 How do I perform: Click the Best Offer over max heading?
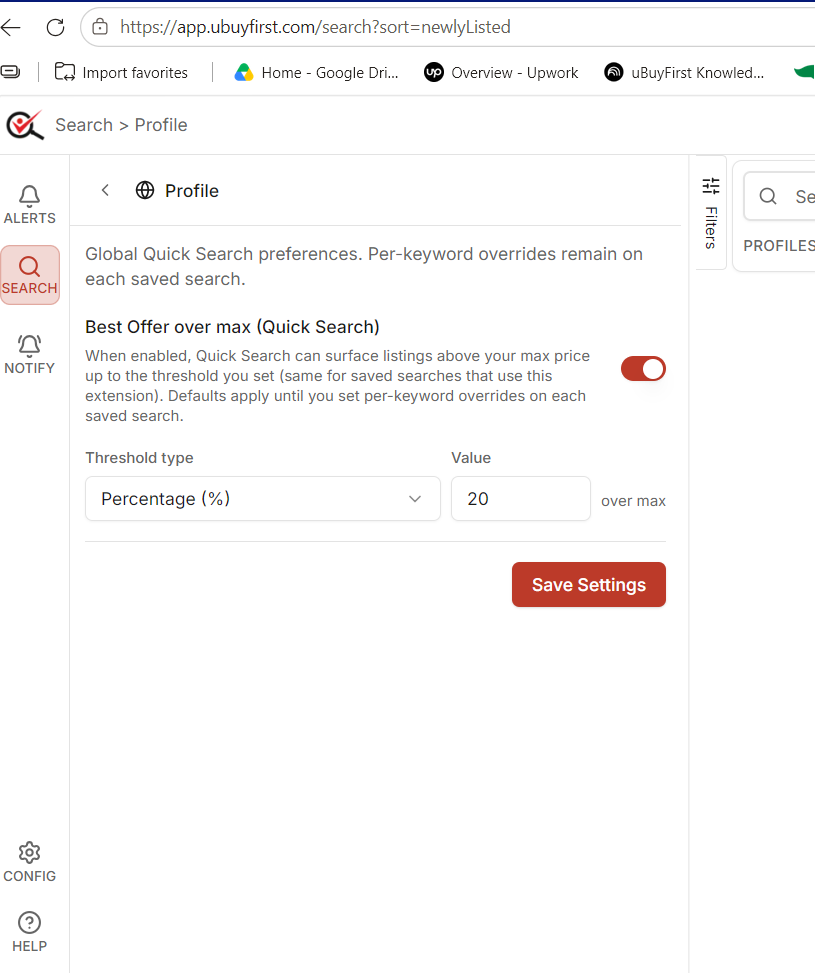232,327
